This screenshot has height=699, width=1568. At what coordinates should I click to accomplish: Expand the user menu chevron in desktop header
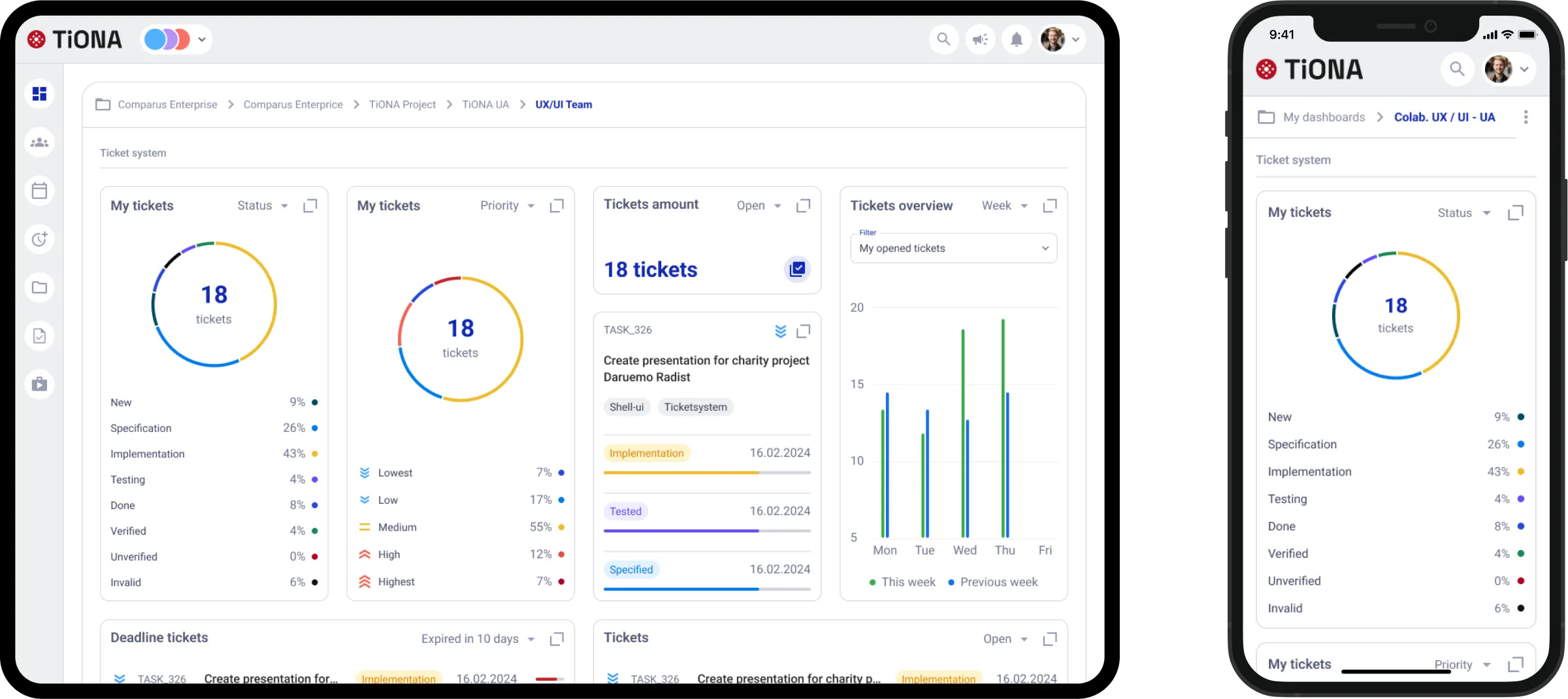click(1075, 39)
